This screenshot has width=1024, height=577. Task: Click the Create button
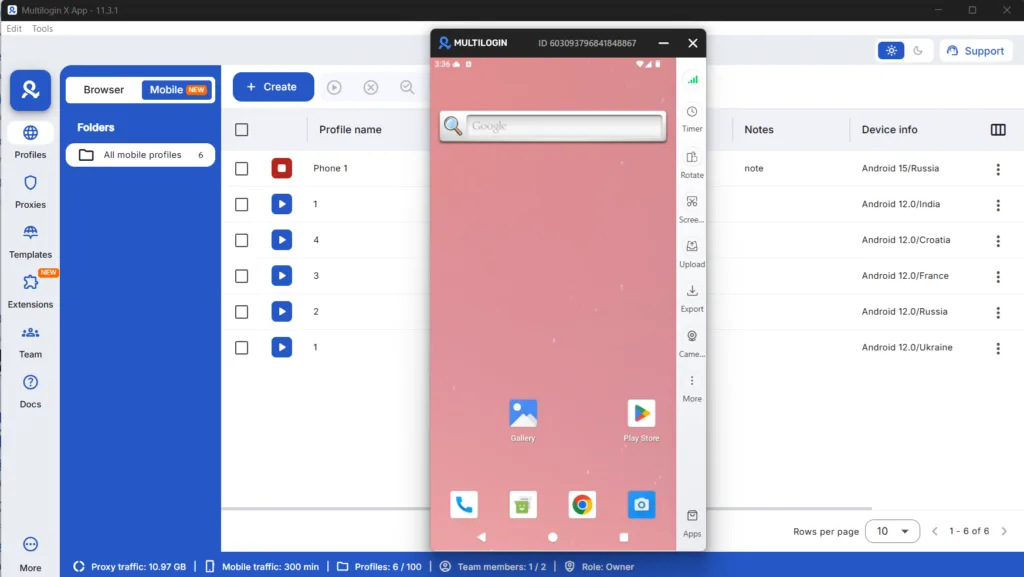(272, 87)
